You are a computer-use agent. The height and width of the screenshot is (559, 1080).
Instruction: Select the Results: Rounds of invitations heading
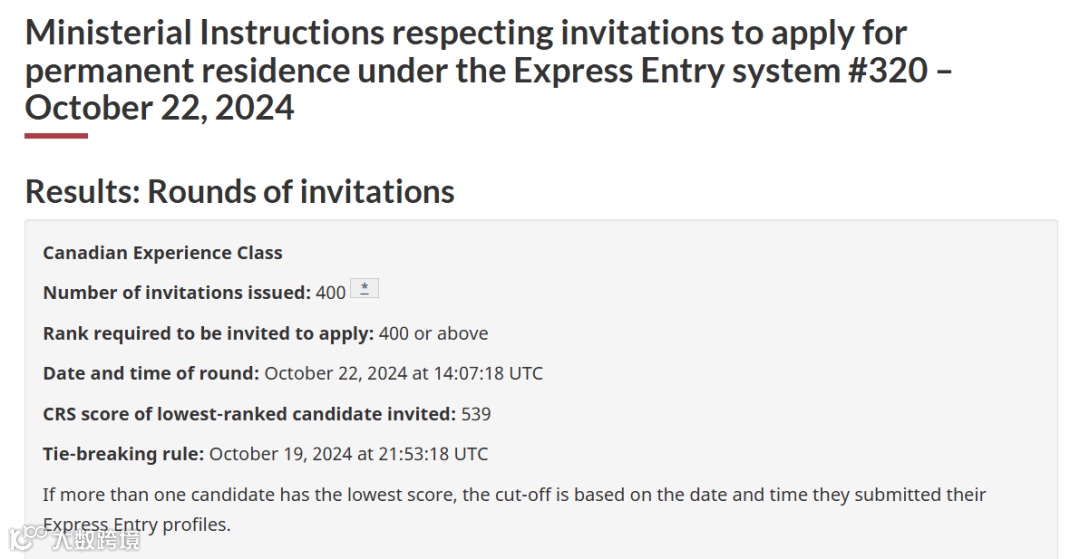[x=240, y=191]
